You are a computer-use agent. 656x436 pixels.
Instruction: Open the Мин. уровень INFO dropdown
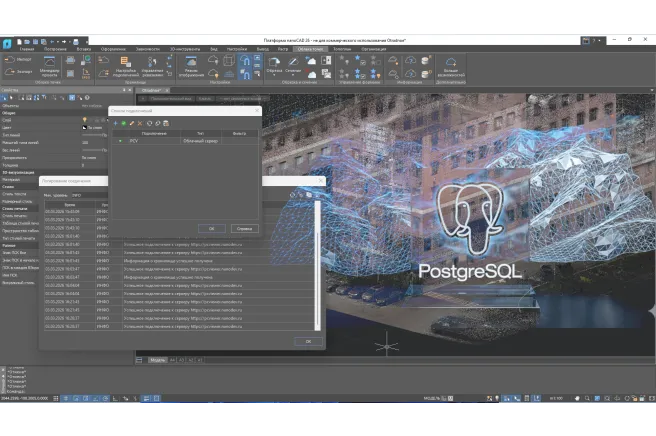89,195
